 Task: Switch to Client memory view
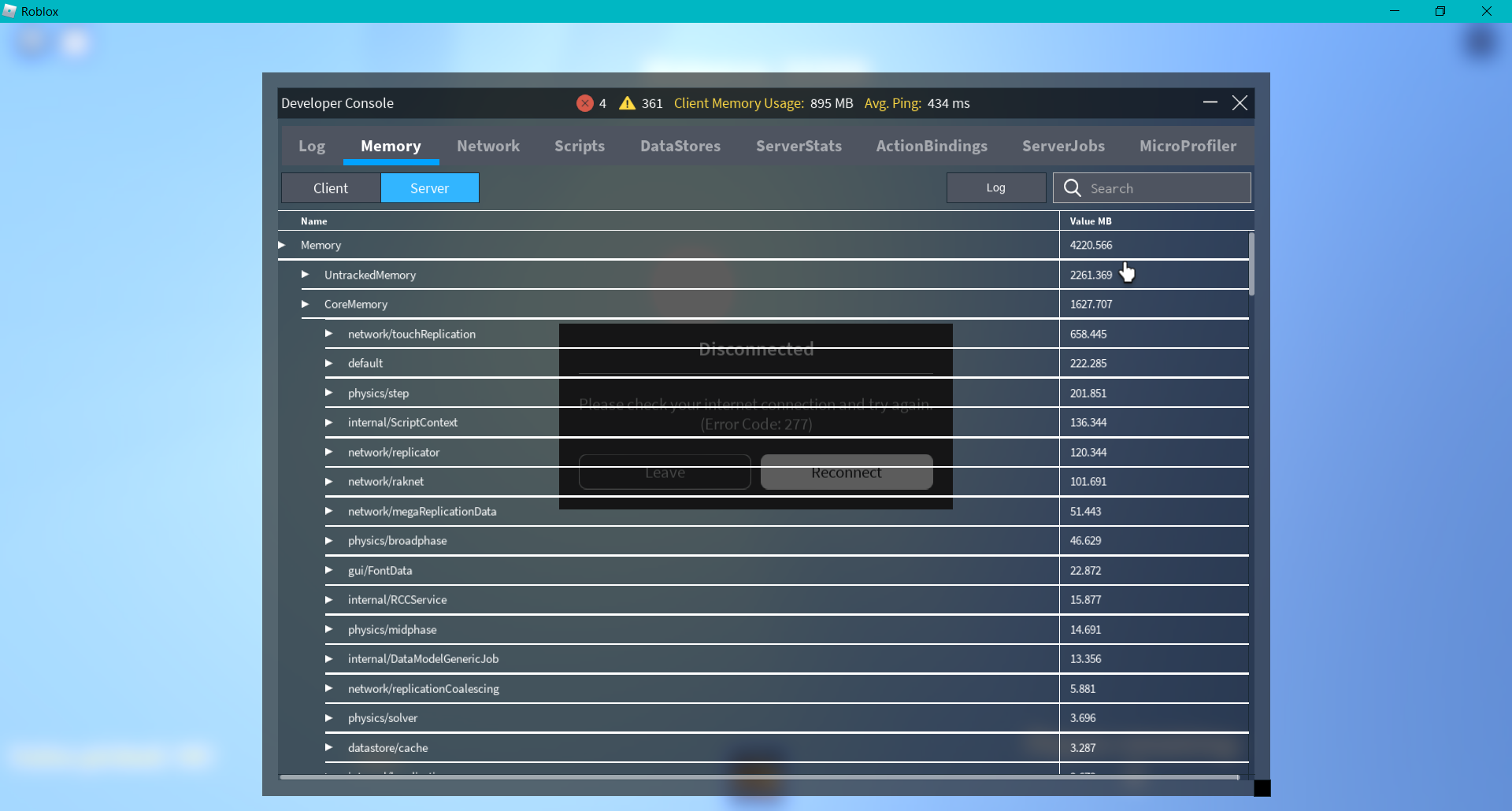click(331, 188)
